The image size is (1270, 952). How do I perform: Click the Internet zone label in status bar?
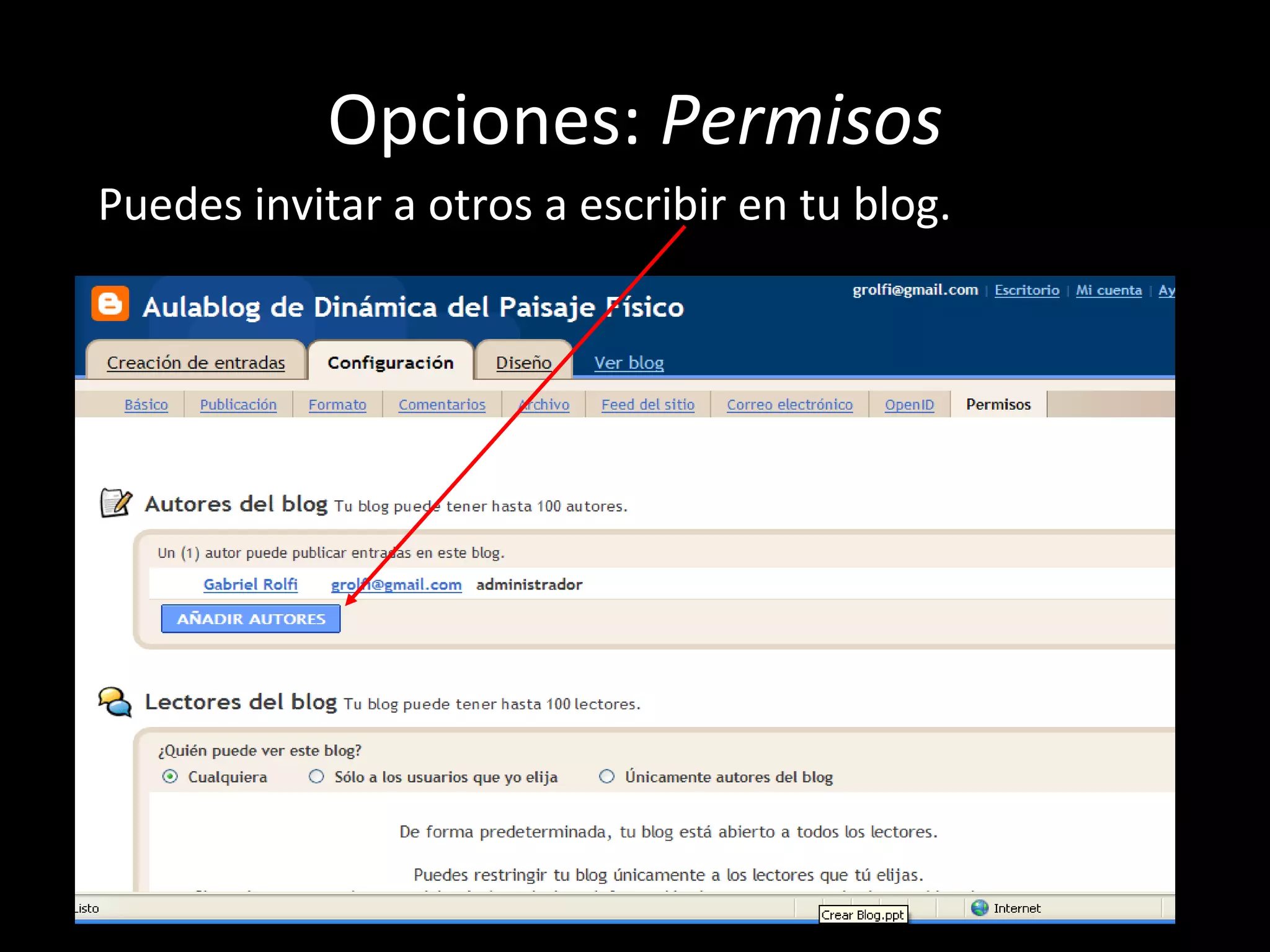tap(1017, 908)
